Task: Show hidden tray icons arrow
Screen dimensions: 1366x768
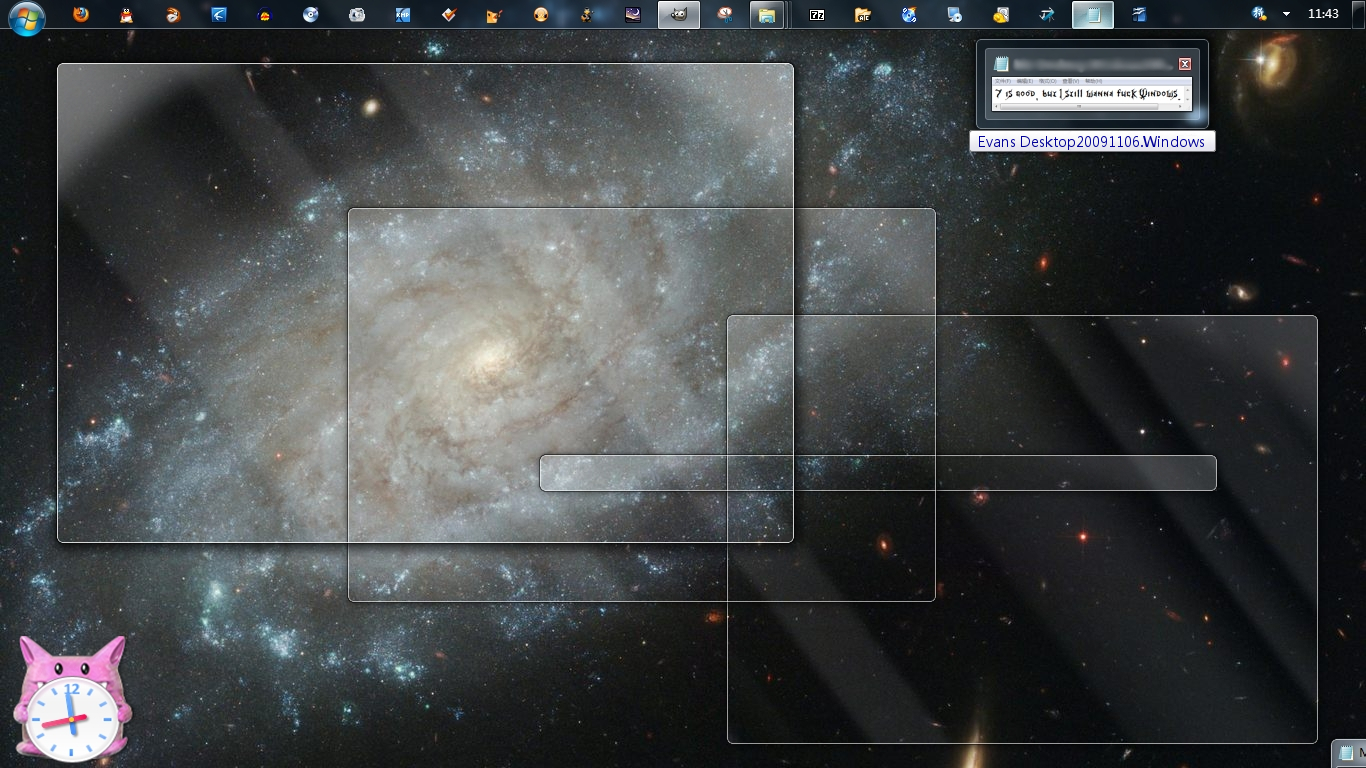Action: coord(1286,15)
